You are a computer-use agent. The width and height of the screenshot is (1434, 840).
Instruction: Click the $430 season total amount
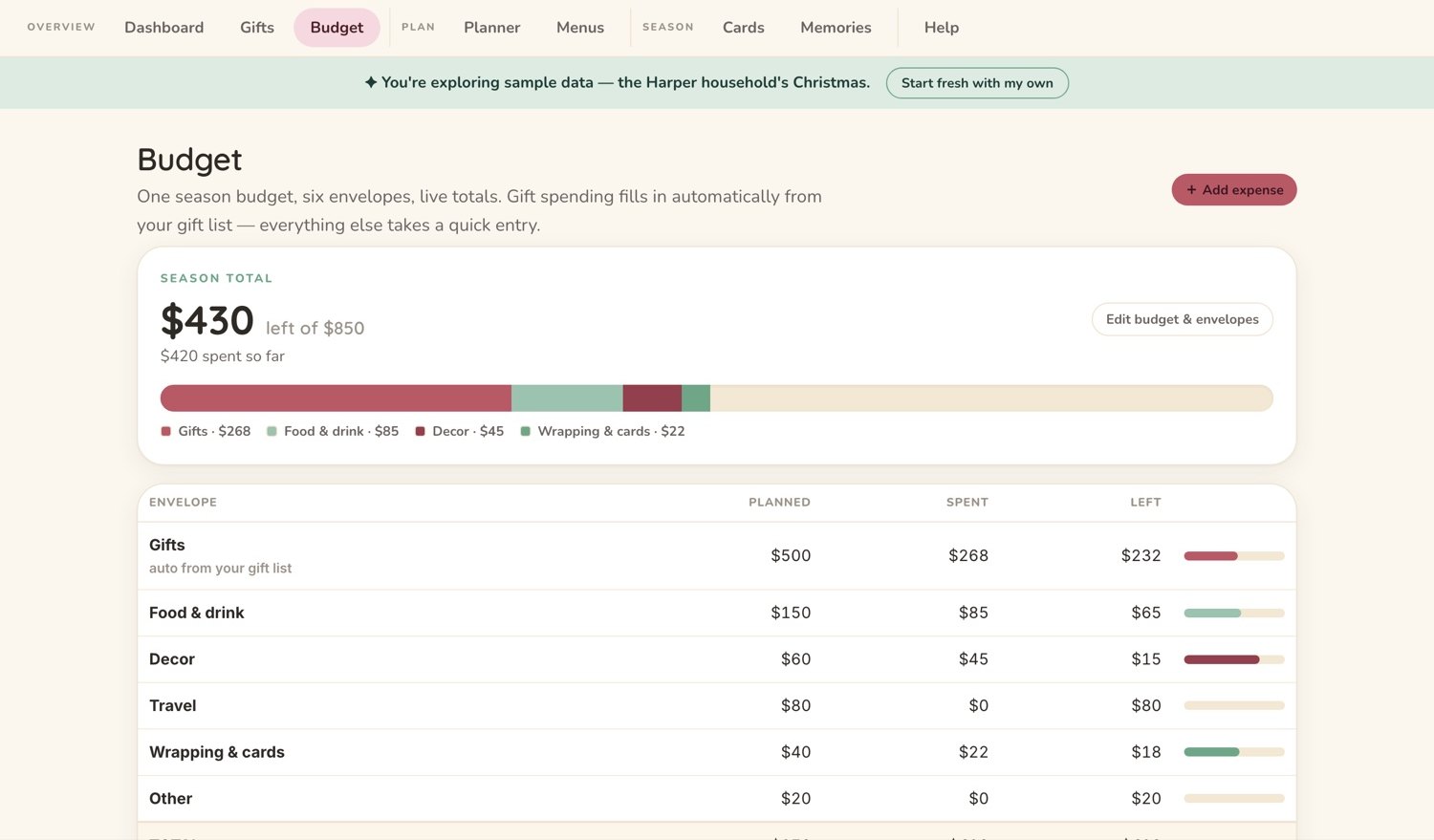point(206,321)
